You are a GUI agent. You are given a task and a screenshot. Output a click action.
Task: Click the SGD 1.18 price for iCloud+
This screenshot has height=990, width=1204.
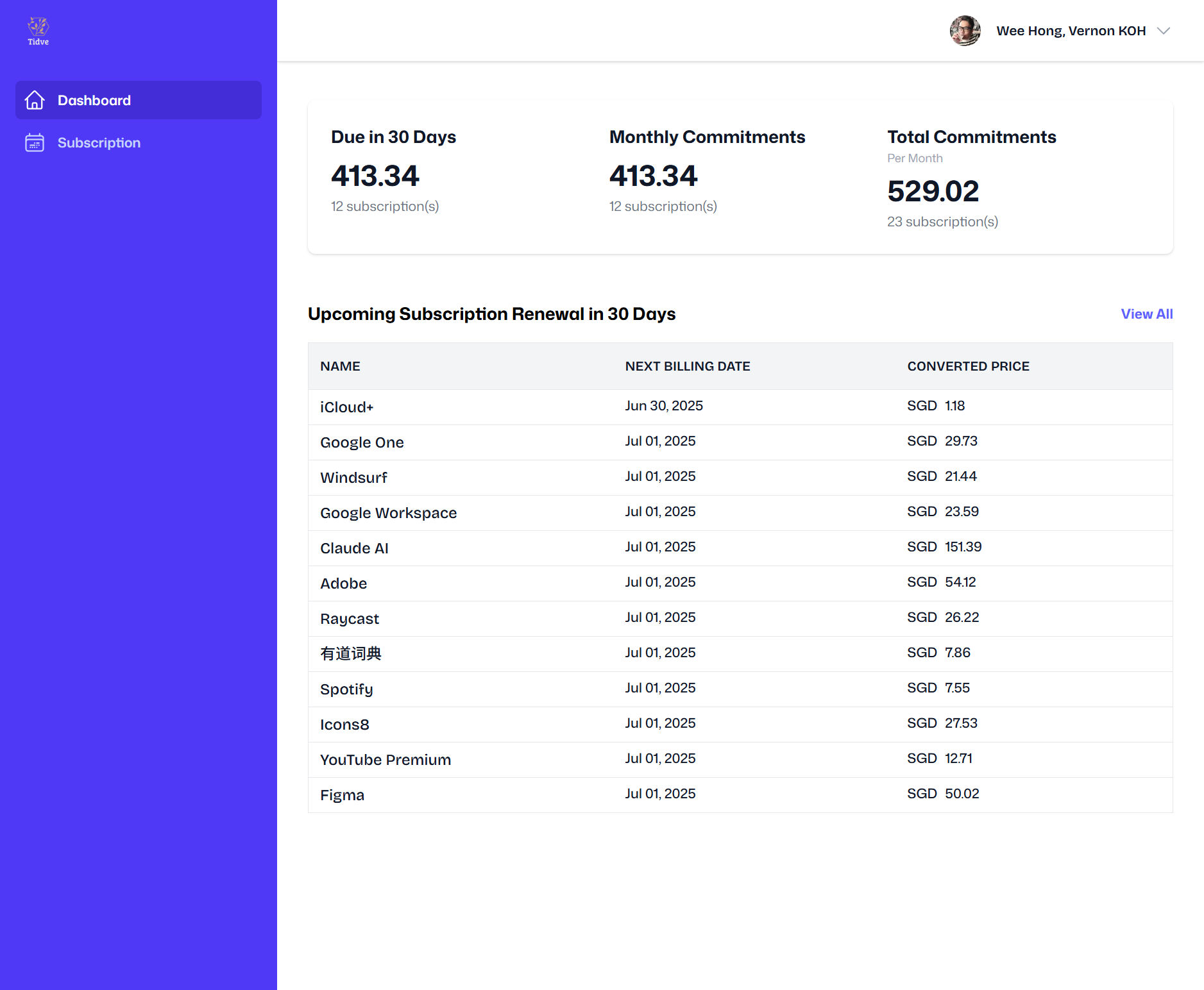pos(936,406)
